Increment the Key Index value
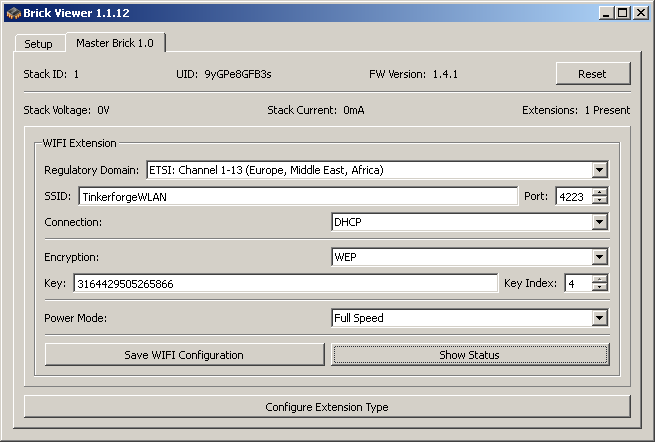This screenshot has width=655, height=442. [600, 279]
